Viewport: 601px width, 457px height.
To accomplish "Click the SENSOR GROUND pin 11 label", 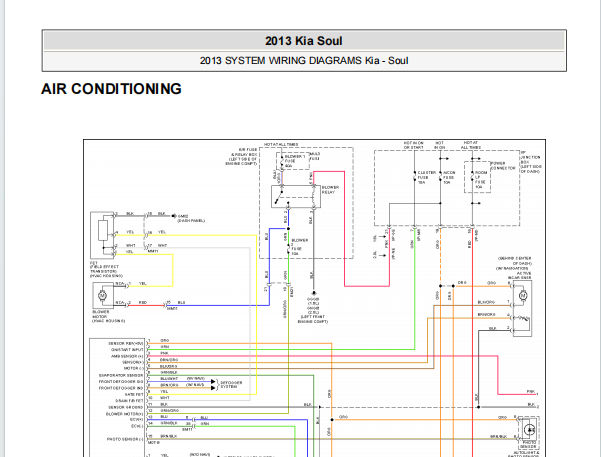I will point(126,407).
